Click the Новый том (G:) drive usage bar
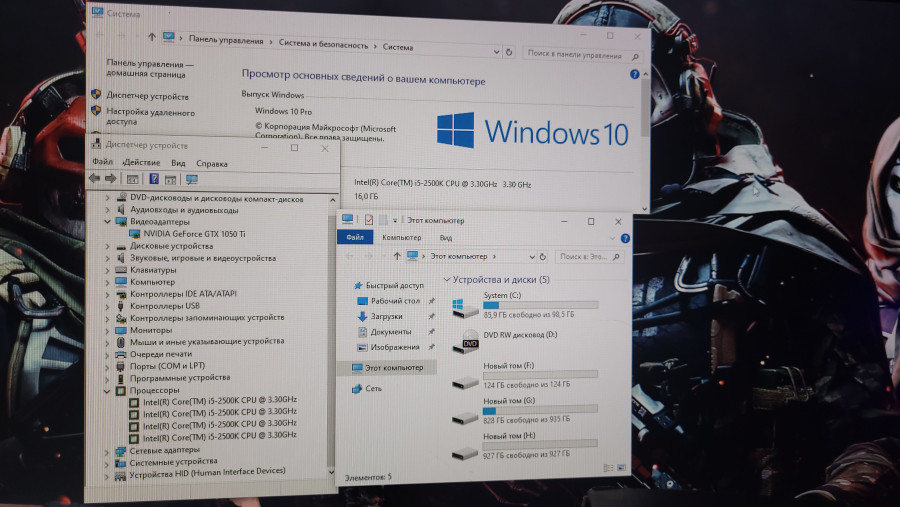900x507 pixels. click(540, 410)
